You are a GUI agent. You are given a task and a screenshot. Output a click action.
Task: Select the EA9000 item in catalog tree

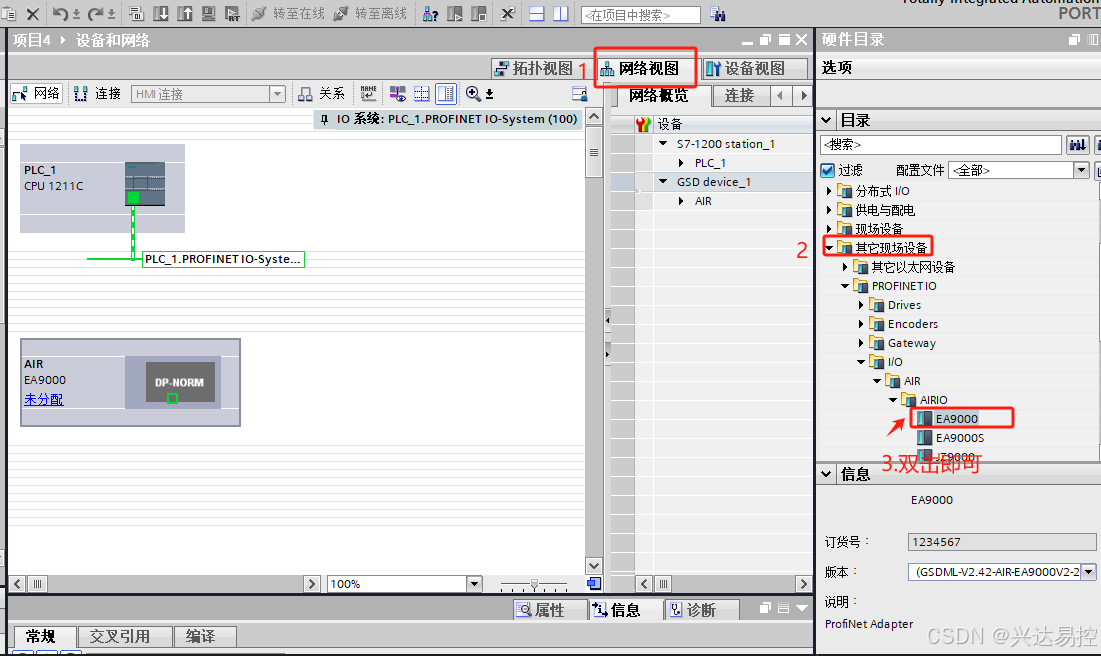[956, 419]
